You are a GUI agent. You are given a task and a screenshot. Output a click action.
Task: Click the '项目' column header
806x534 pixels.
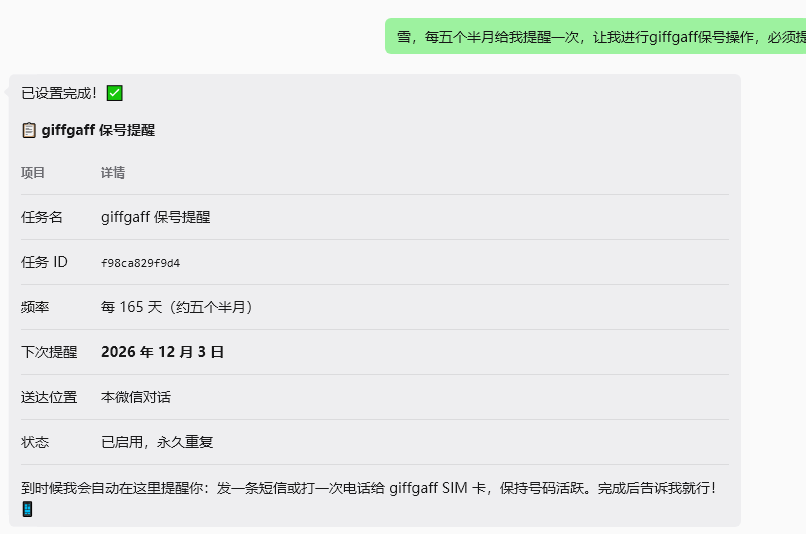tap(33, 173)
